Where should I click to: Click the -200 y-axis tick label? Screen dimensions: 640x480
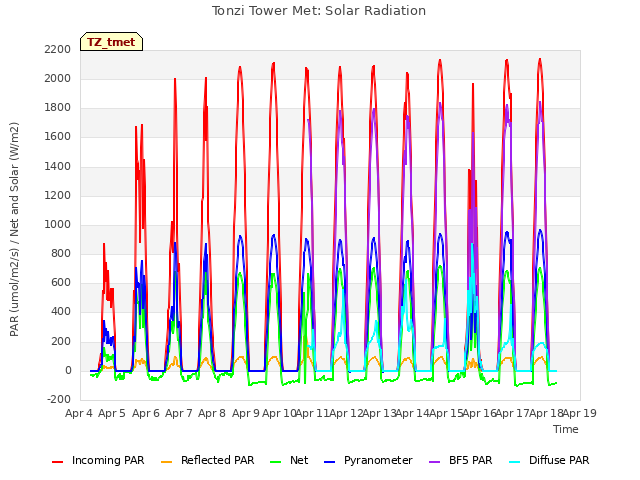tap(59, 399)
